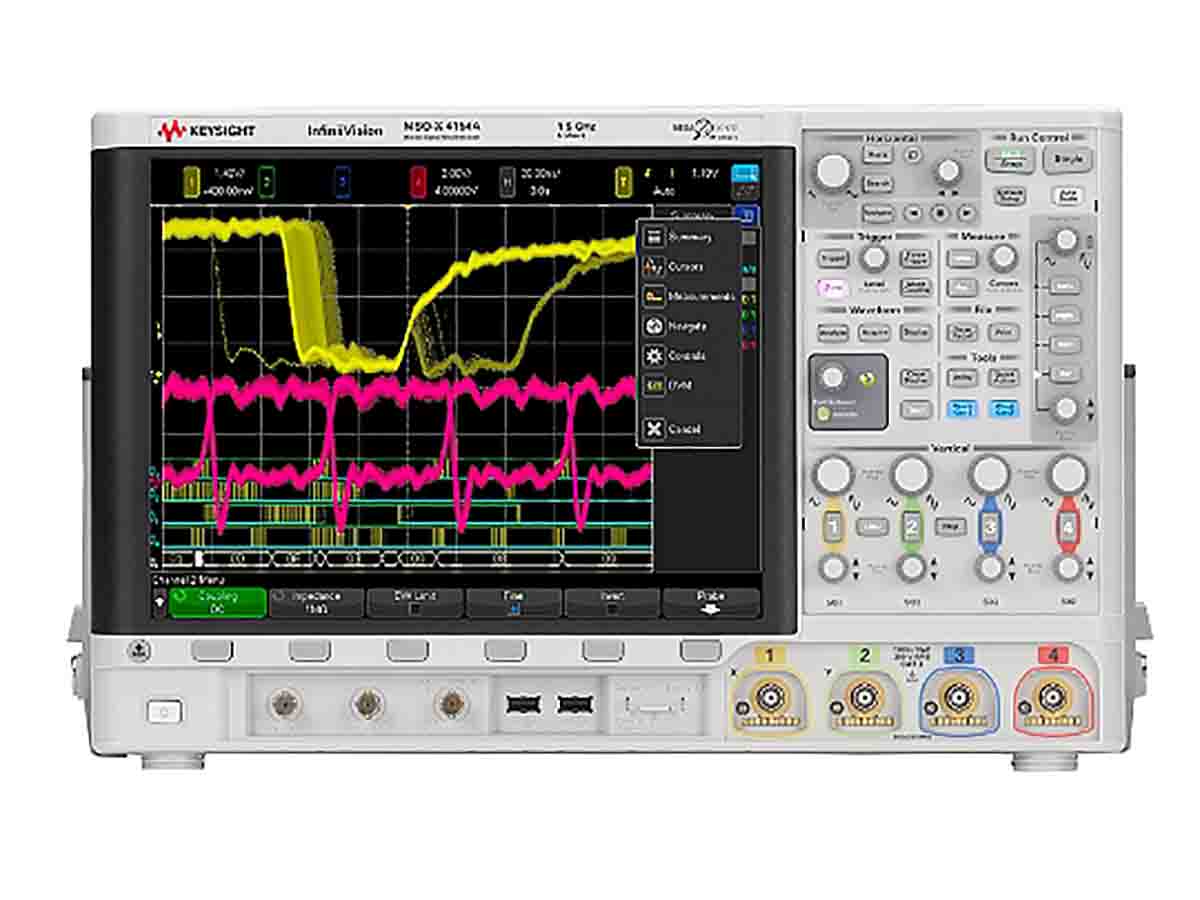This screenshot has height=900, width=1200.
Task: Click the Analyze key
Action: pyautogui.click(x=832, y=333)
